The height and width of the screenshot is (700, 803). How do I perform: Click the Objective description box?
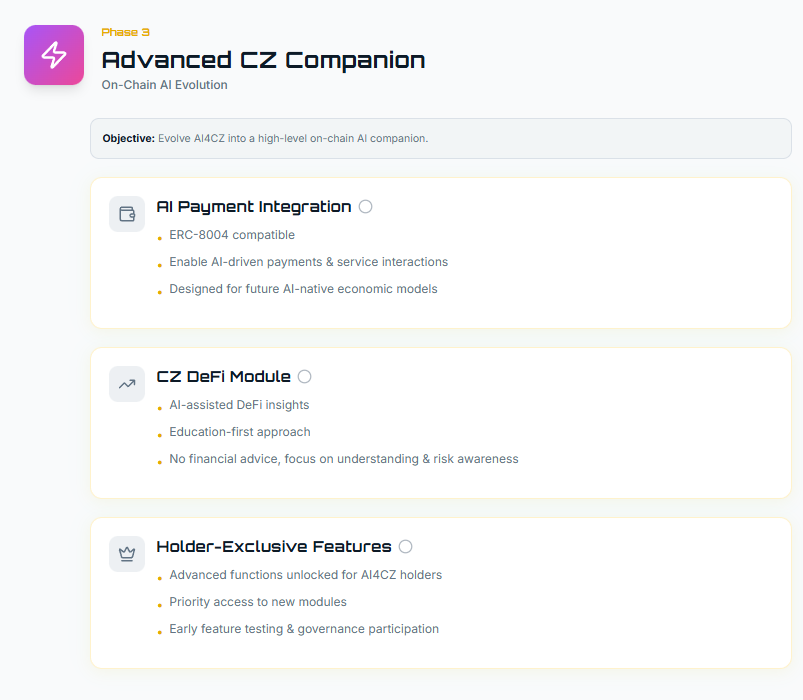[x=441, y=138]
